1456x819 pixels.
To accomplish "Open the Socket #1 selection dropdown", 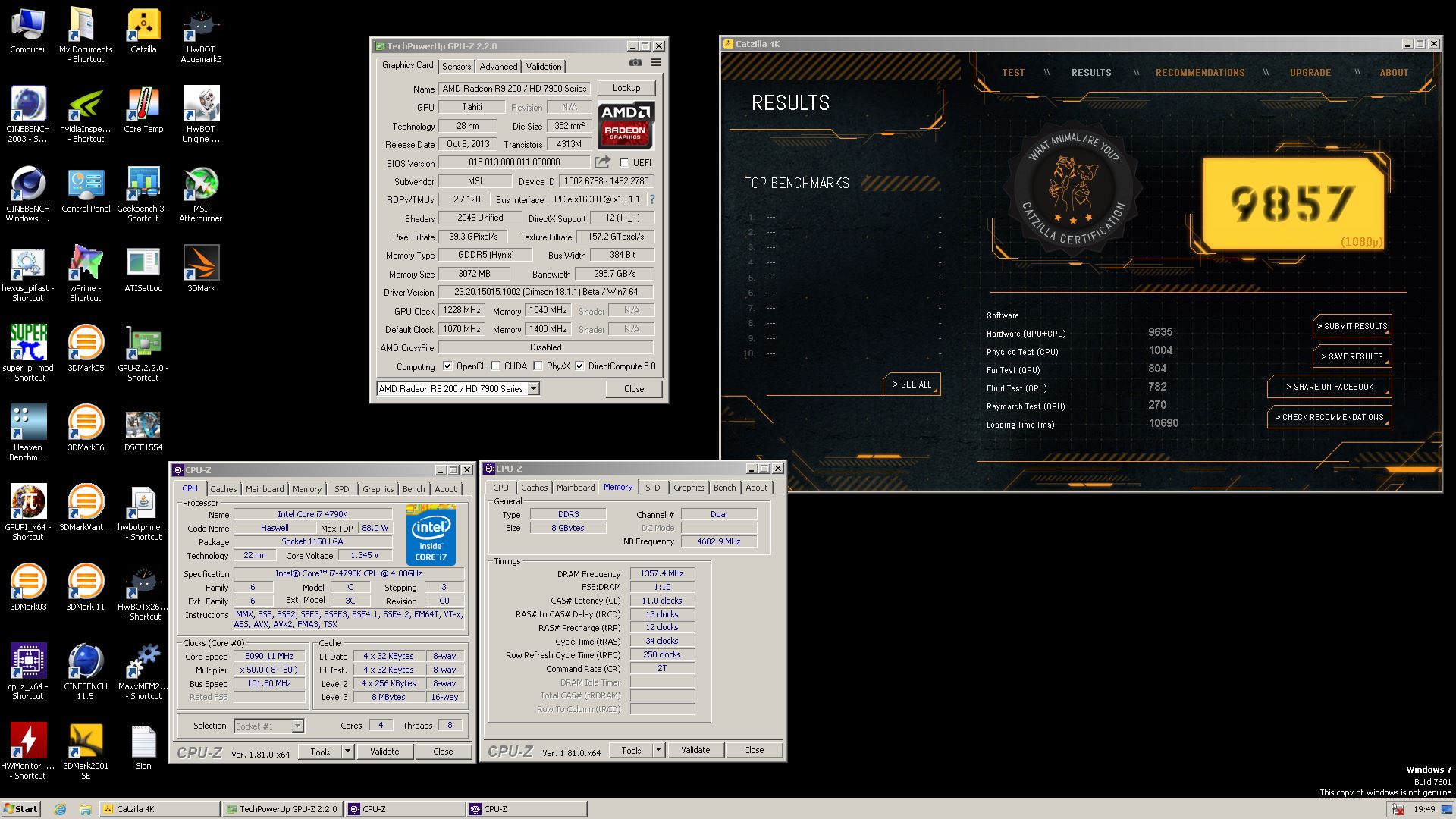I will pos(297,726).
